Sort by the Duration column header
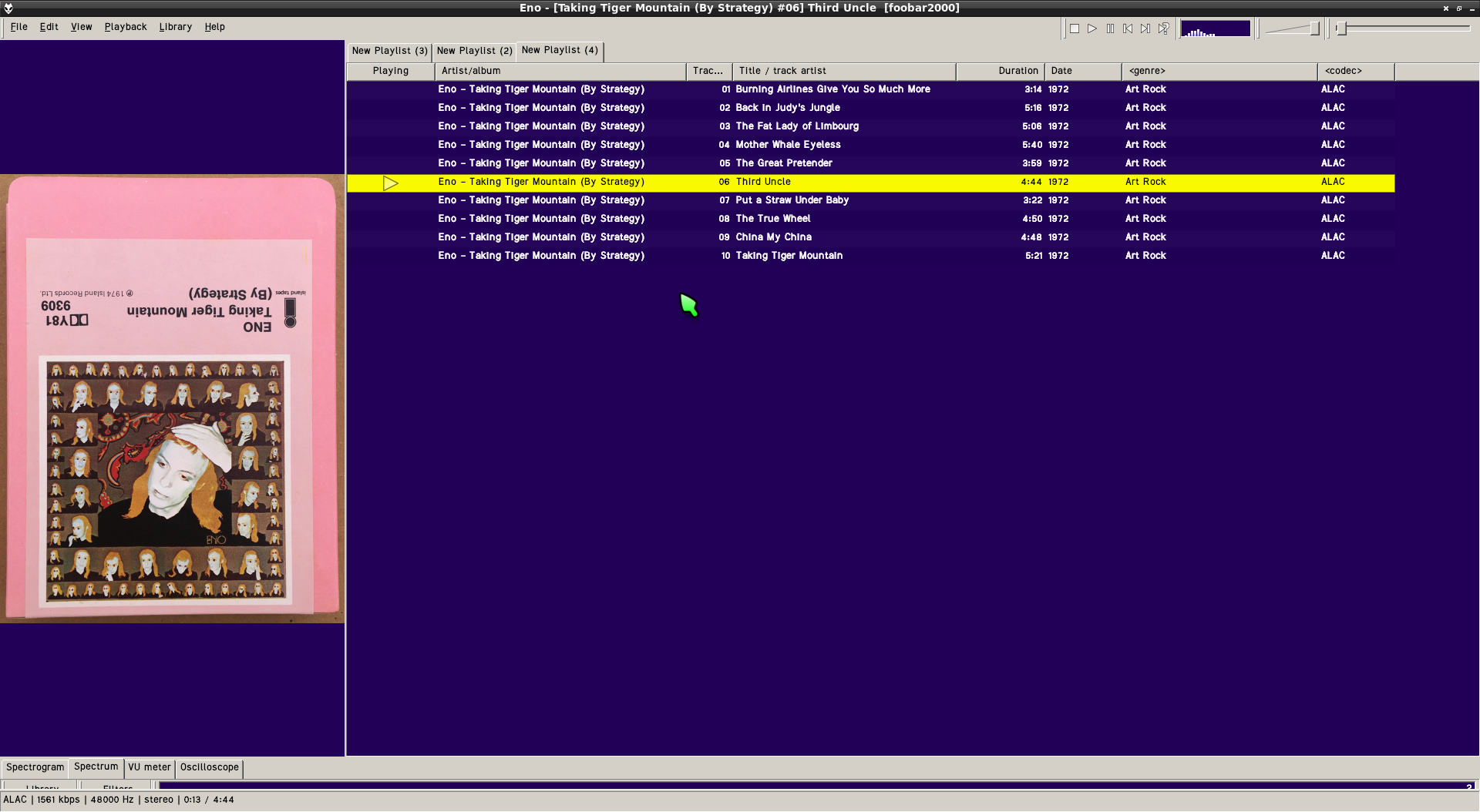1480x812 pixels. click(1001, 71)
